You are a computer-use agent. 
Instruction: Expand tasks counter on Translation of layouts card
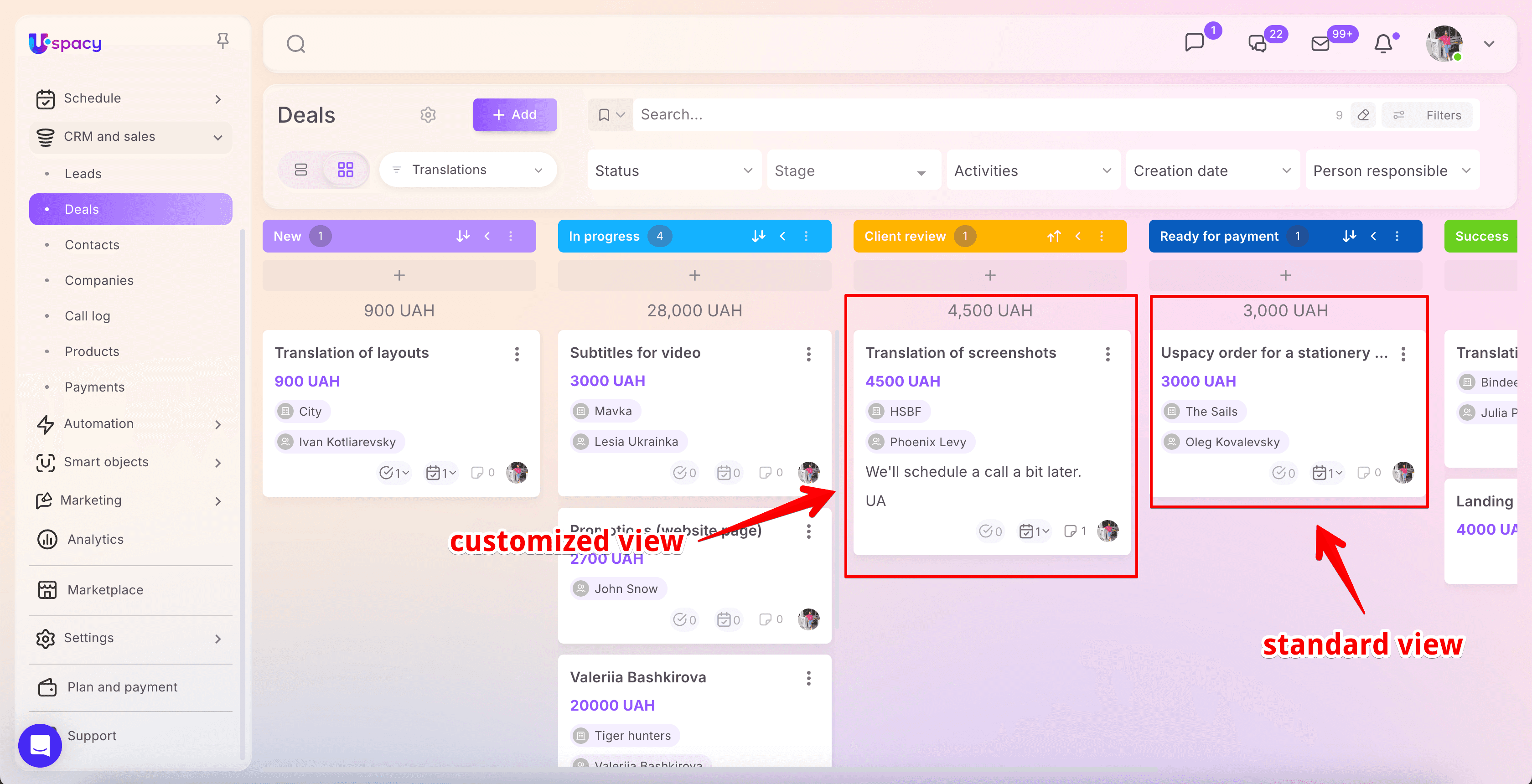tap(395, 473)
